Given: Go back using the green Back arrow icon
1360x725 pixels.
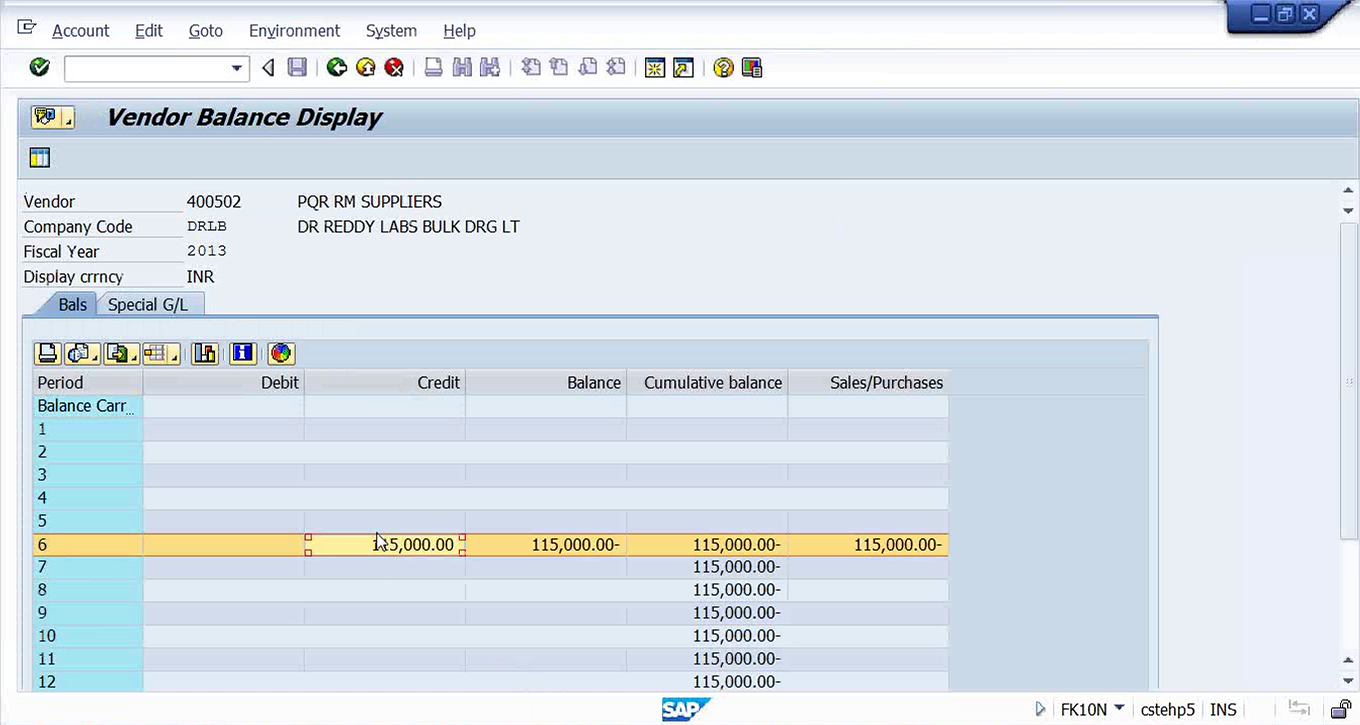Looking at the screenshot, I should coord(337,68).
